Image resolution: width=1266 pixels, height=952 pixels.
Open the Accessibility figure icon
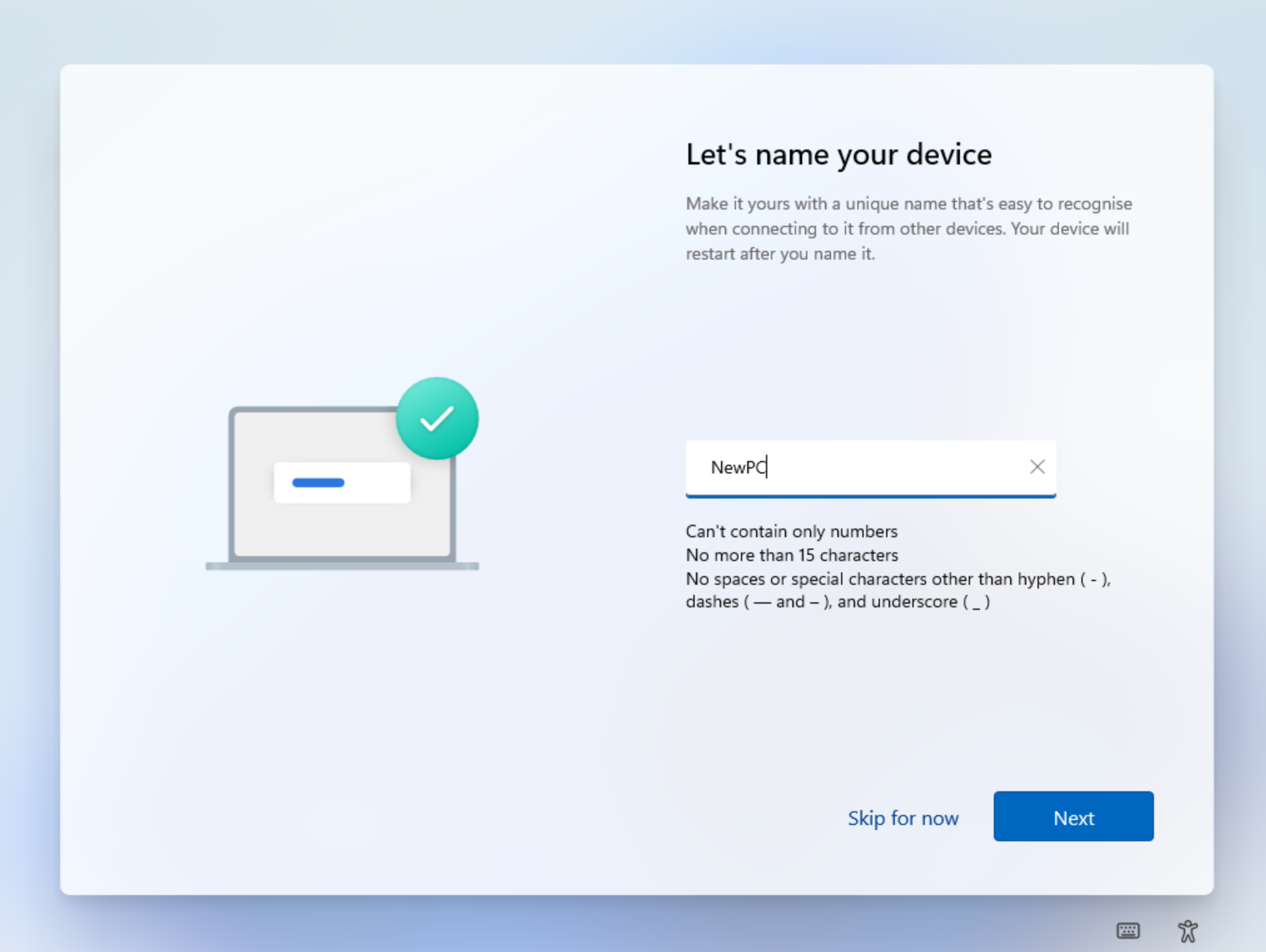coord(1187,931)
